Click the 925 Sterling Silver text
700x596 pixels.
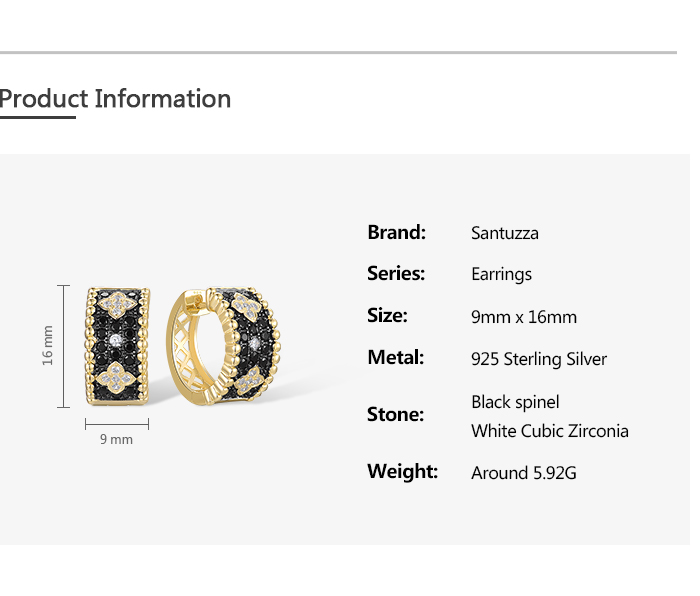click(x=539, y=359)
